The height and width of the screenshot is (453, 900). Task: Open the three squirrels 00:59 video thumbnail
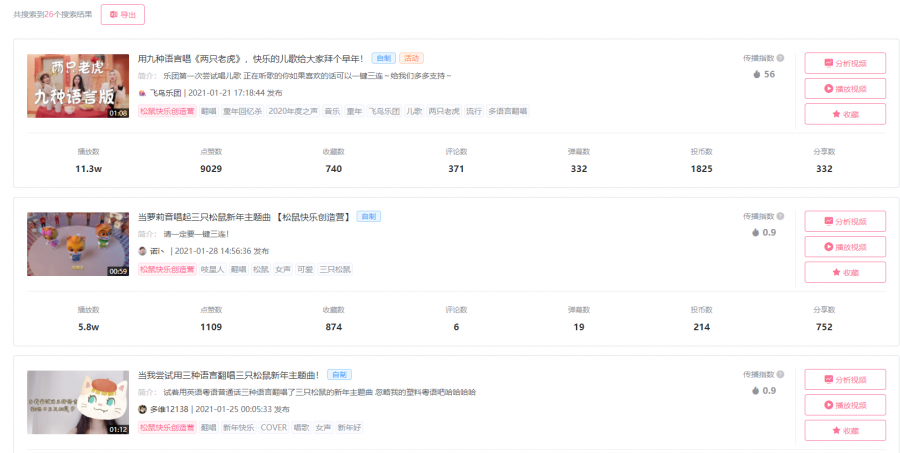78,244
